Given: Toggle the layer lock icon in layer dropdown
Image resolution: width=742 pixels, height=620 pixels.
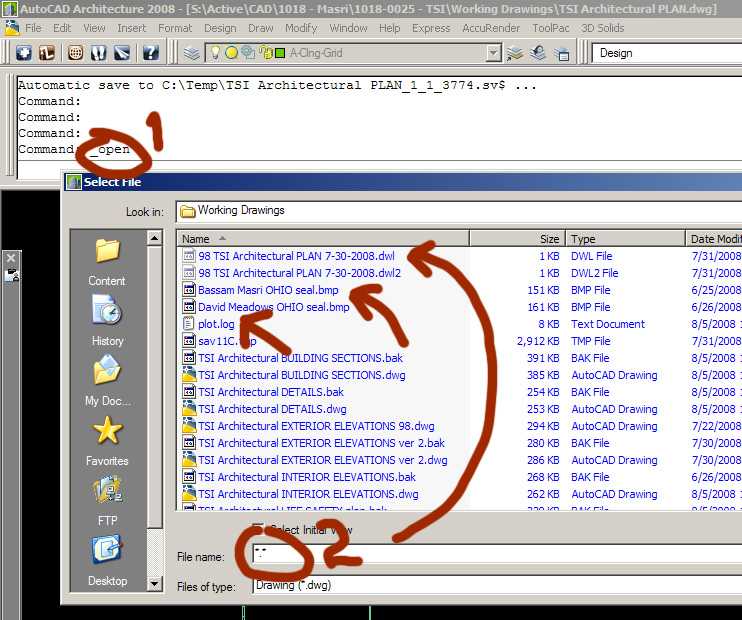Looking at the screenshot, I should pyautogui.click(x=265, y=53).
